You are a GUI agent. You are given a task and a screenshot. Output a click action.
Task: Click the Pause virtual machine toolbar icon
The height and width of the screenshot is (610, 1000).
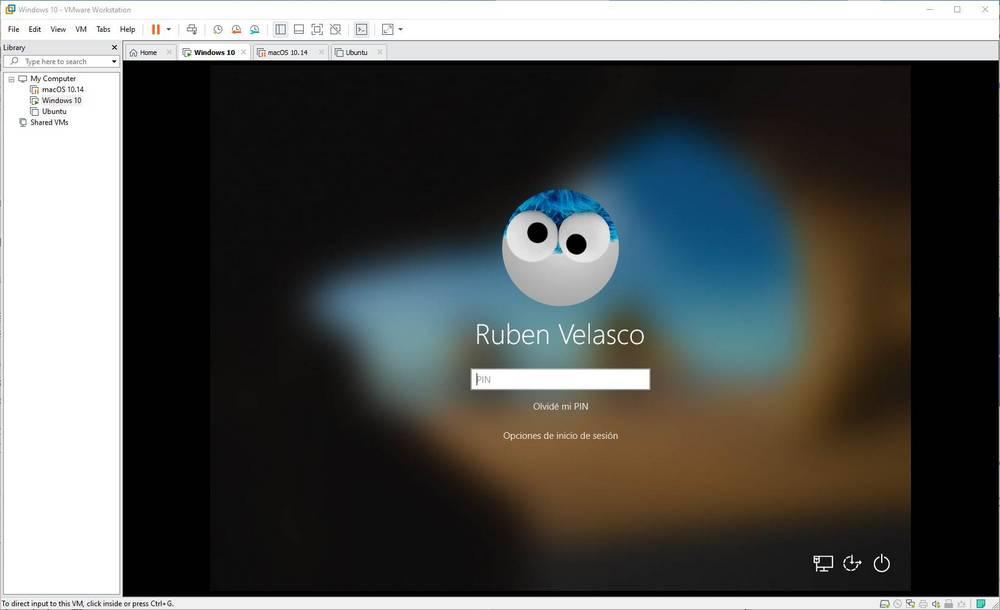click(x=155, y=29)
